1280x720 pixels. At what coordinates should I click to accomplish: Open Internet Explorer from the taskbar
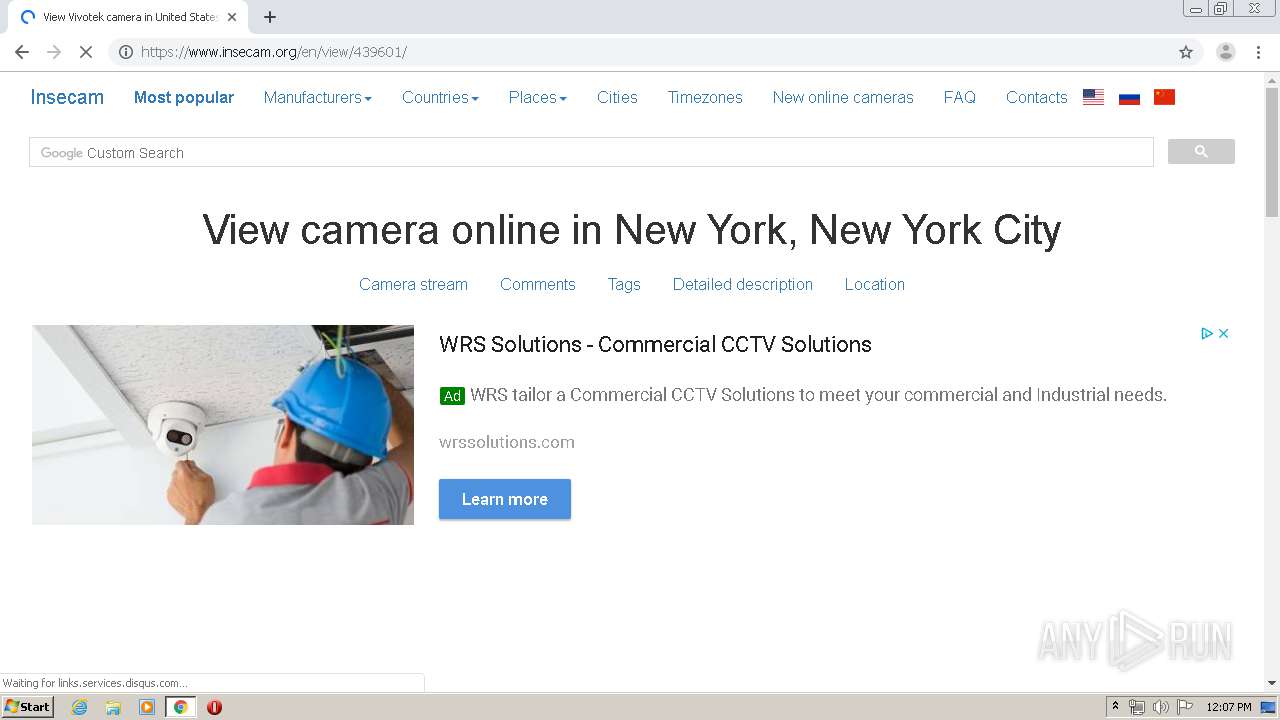(x=80, y=707)
